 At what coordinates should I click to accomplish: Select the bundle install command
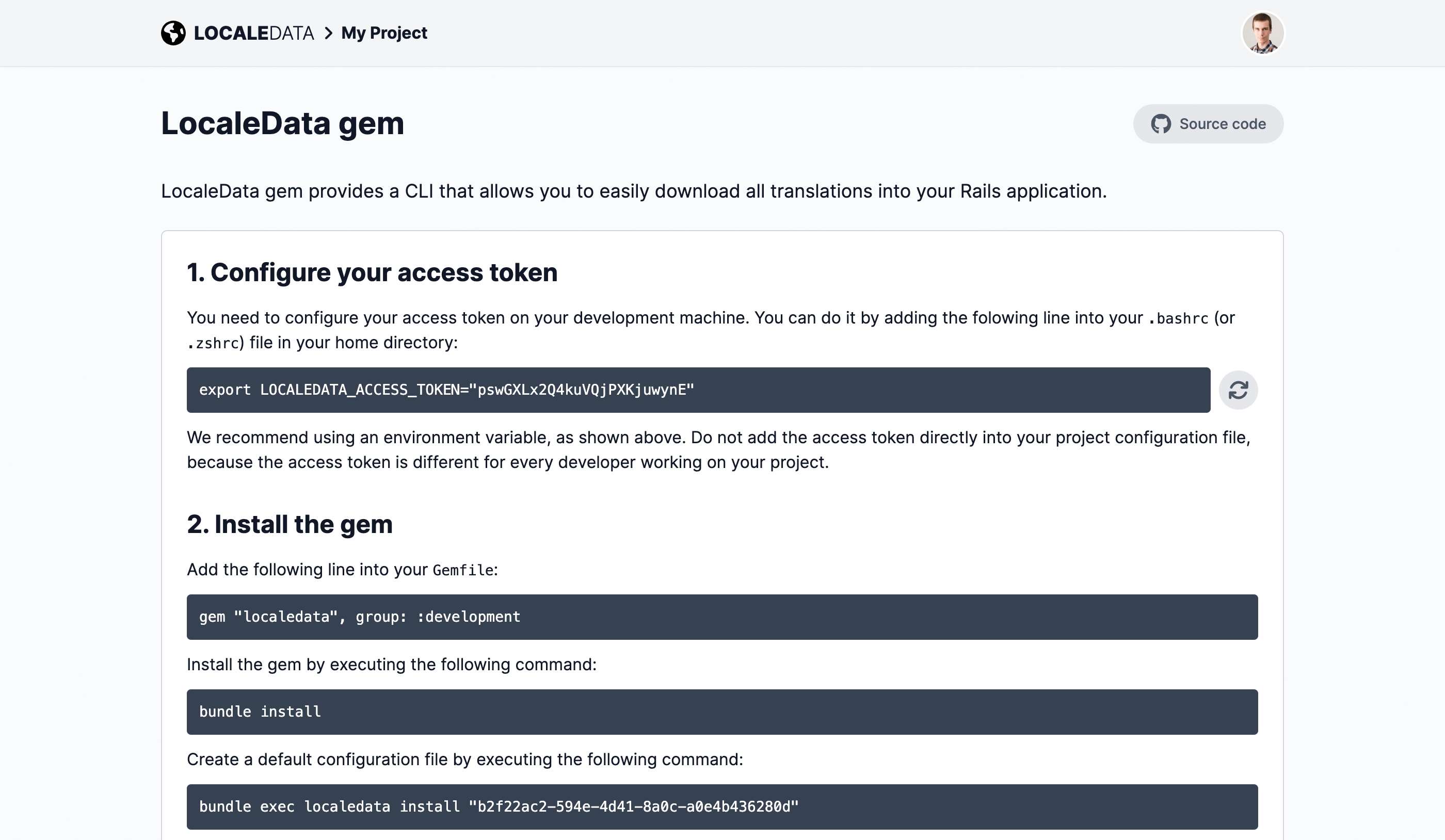[723, 712]
